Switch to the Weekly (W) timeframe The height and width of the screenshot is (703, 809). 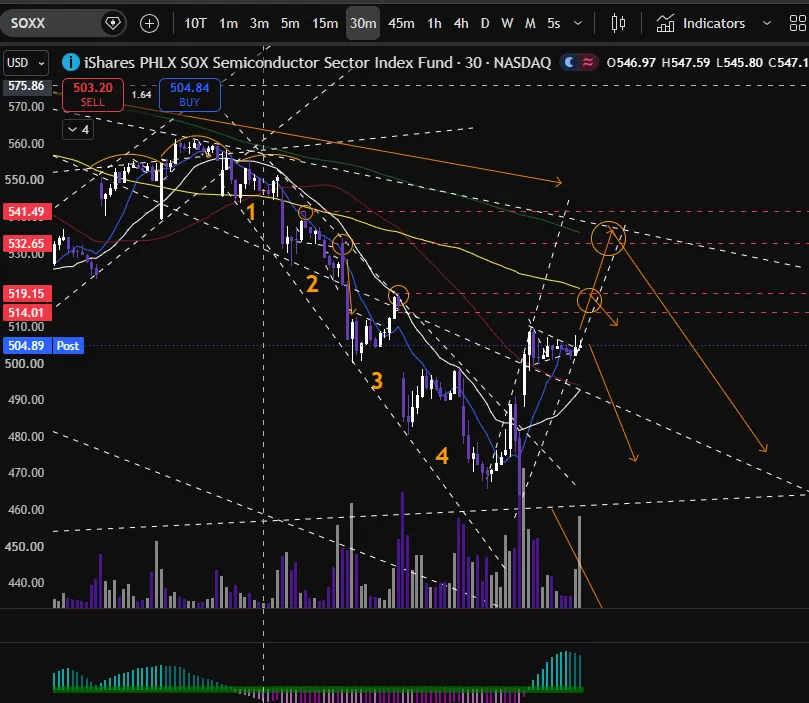pyautogui.click(x=507, y=23)
